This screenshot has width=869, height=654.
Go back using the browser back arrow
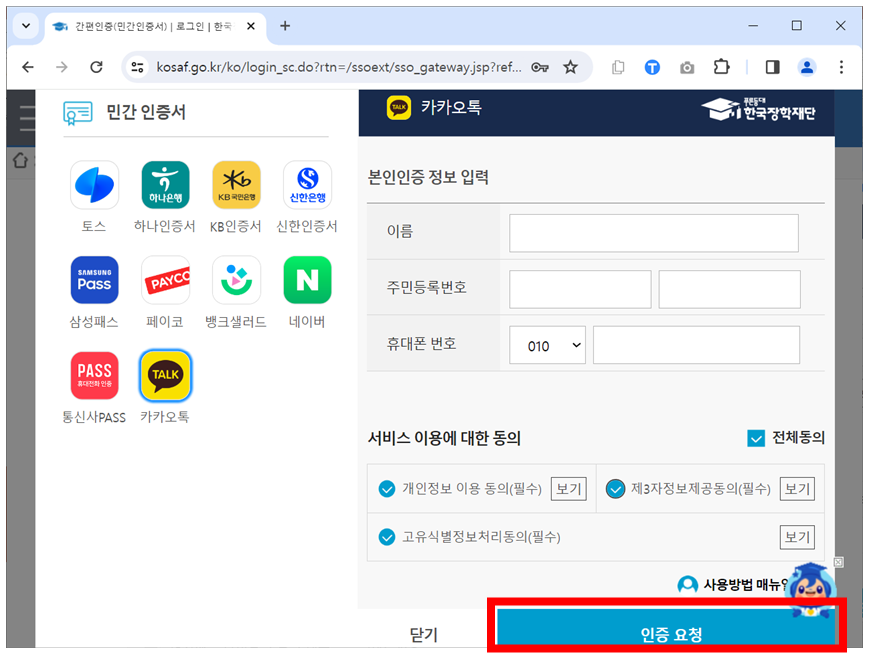click(x=28, y=67)
